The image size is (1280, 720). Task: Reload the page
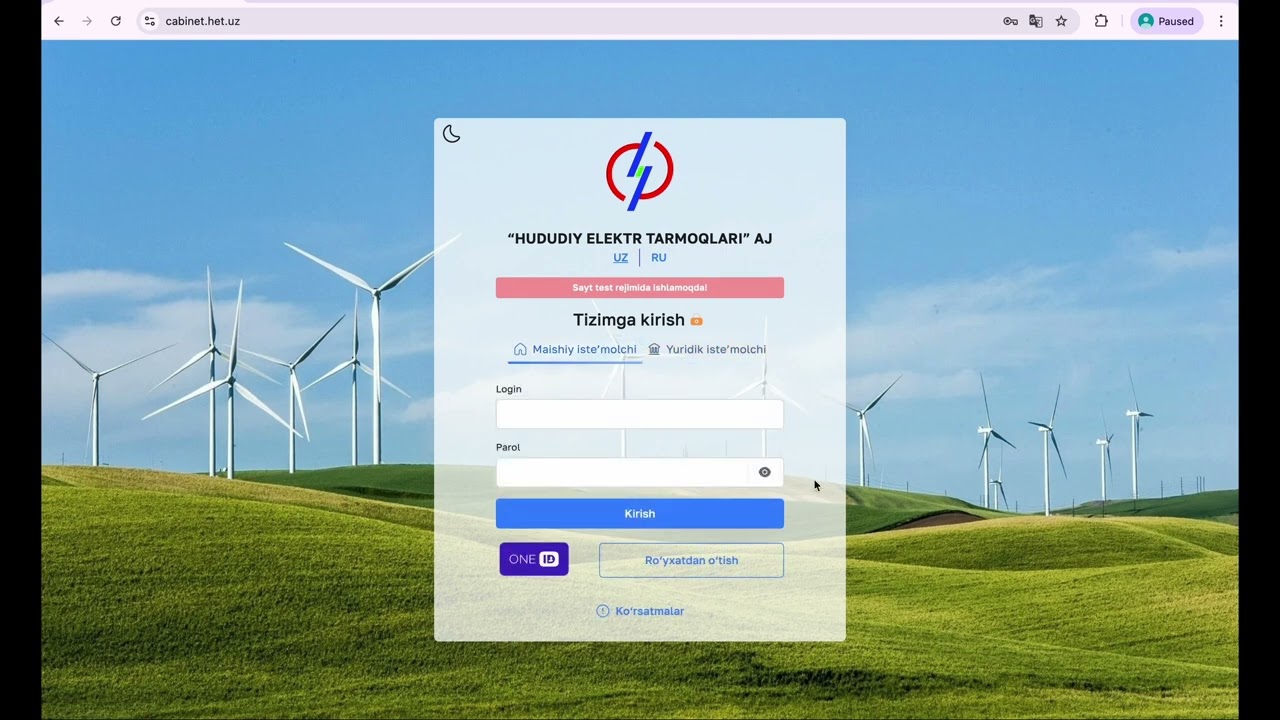[116, 21]
